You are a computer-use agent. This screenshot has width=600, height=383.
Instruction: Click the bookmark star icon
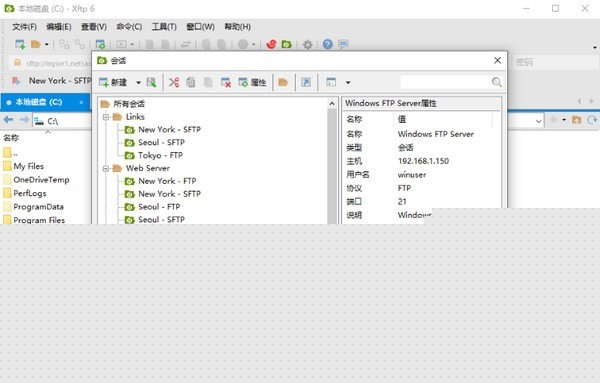point(553,120)
